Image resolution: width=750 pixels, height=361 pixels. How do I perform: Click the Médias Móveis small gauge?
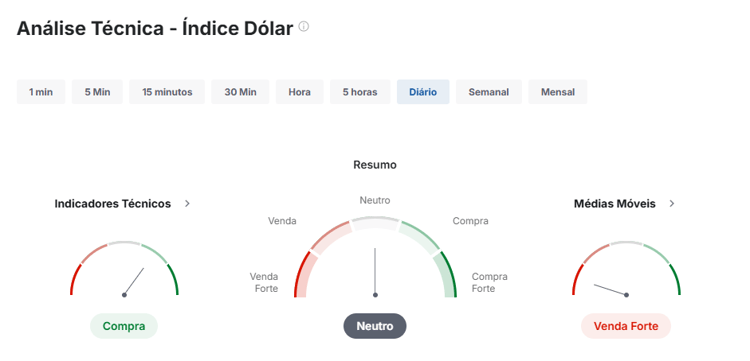(626, 269)
